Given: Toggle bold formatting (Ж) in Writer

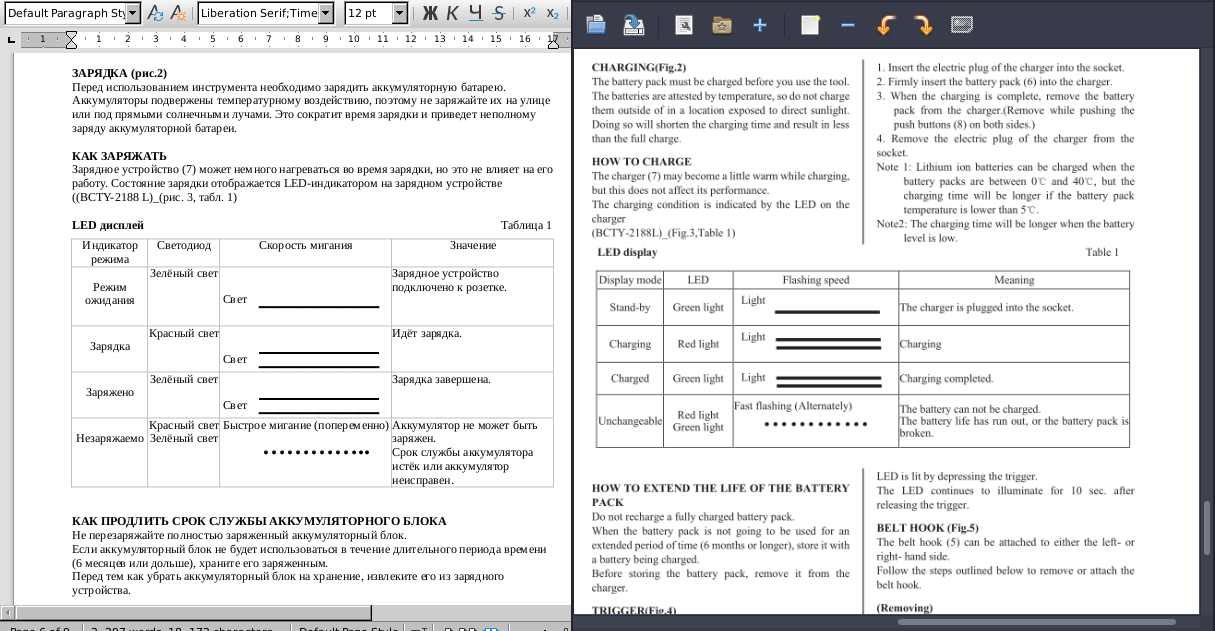Looking at the screenshot, I should (x=431, y=14).
